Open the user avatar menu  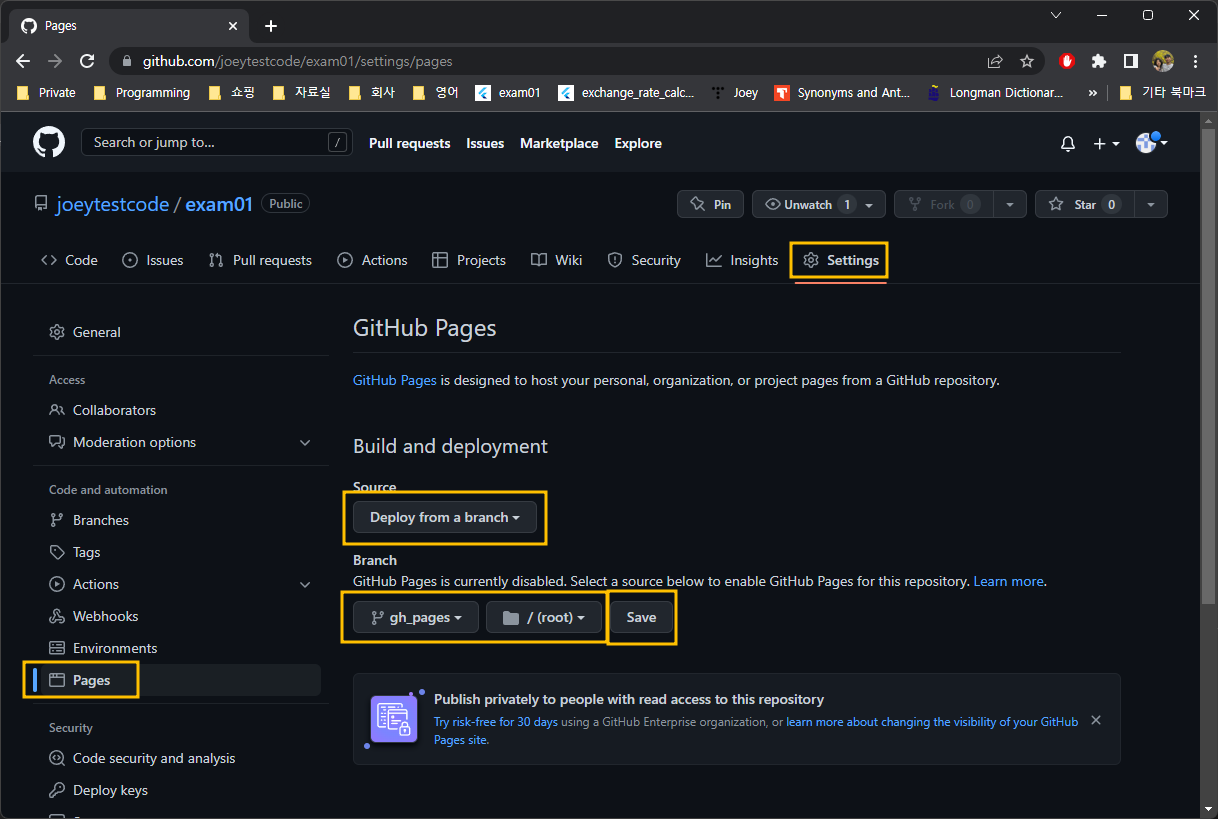pyautogui.click(x=1152, y=142)
